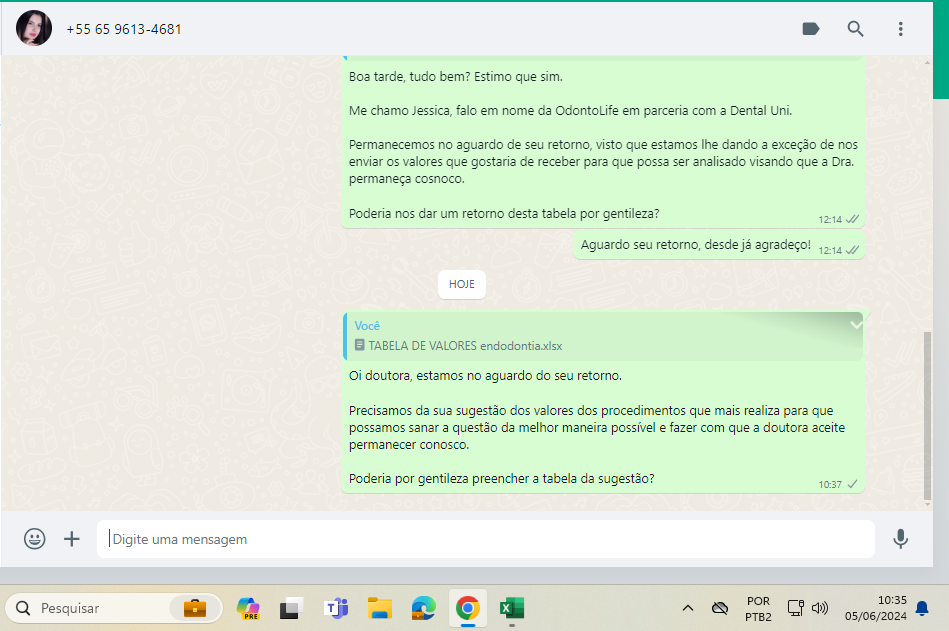Viewport: 949px width, 631px height.
Task: Open the emoji picker
Action: [x=35, y=539]
